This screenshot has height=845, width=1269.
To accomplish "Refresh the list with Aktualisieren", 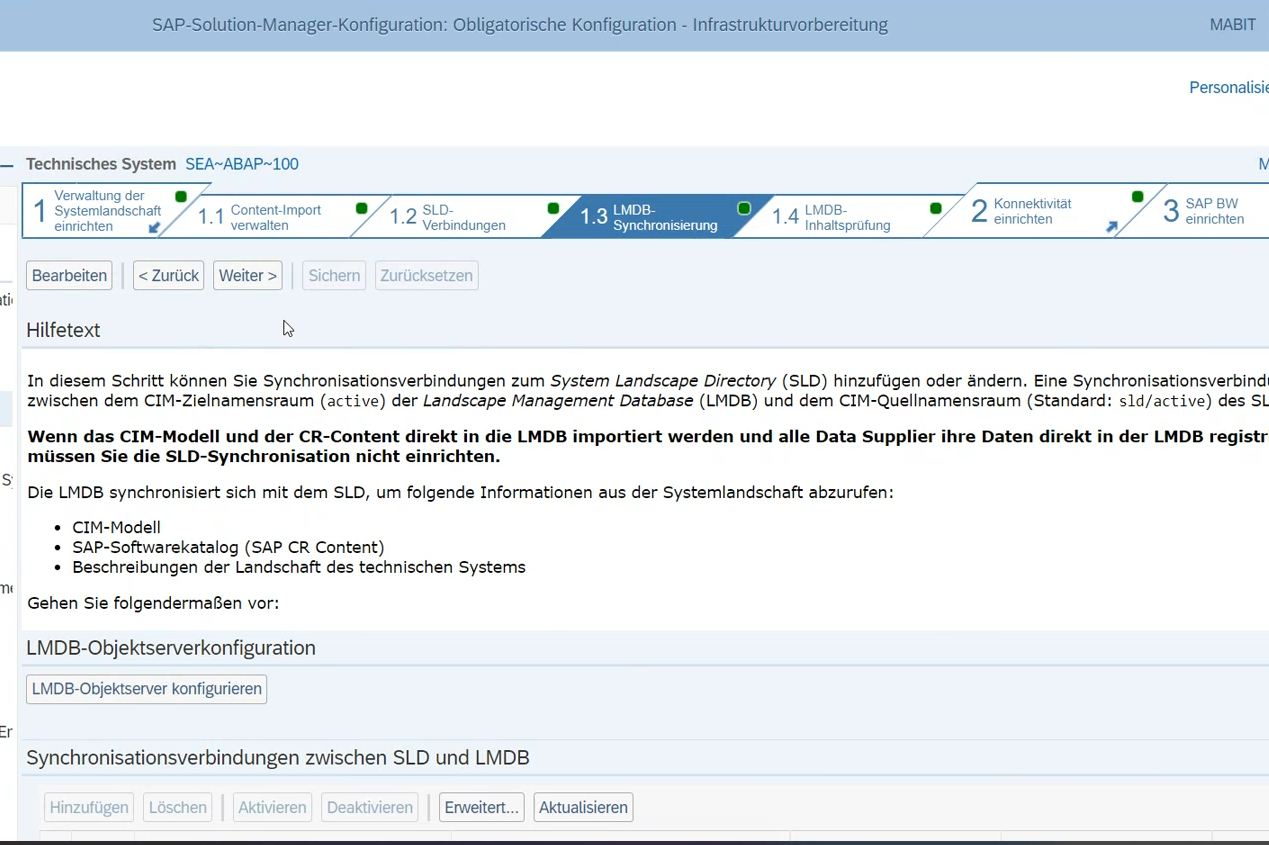I will pos(583,808).
